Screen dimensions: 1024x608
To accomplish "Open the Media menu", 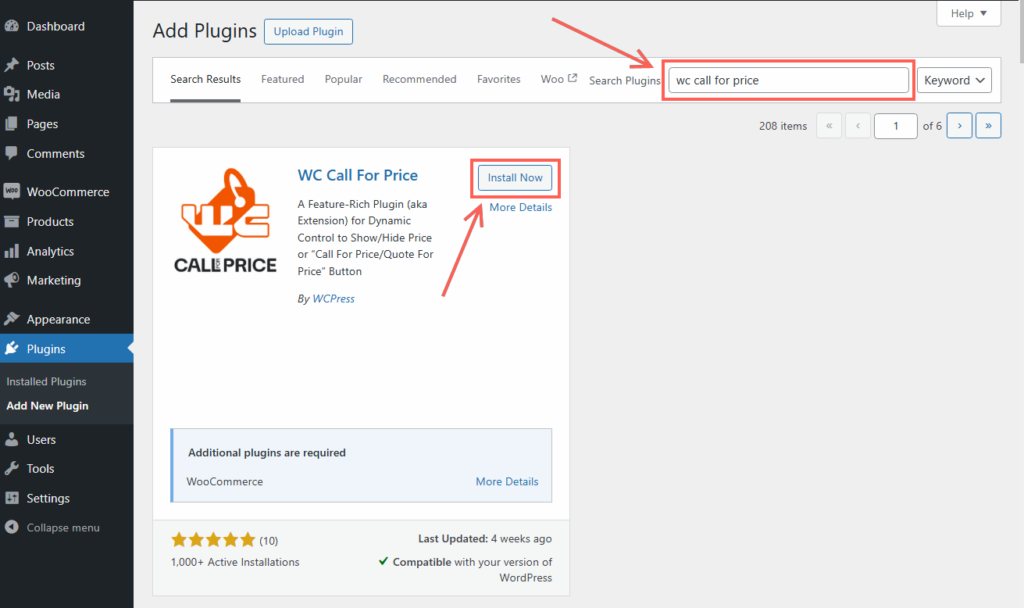I will [x=67, y=94].
